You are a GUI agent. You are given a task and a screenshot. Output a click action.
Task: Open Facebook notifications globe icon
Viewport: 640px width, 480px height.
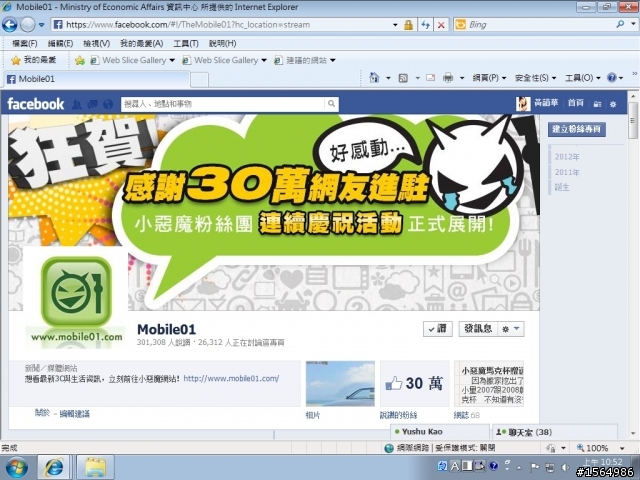108,104
